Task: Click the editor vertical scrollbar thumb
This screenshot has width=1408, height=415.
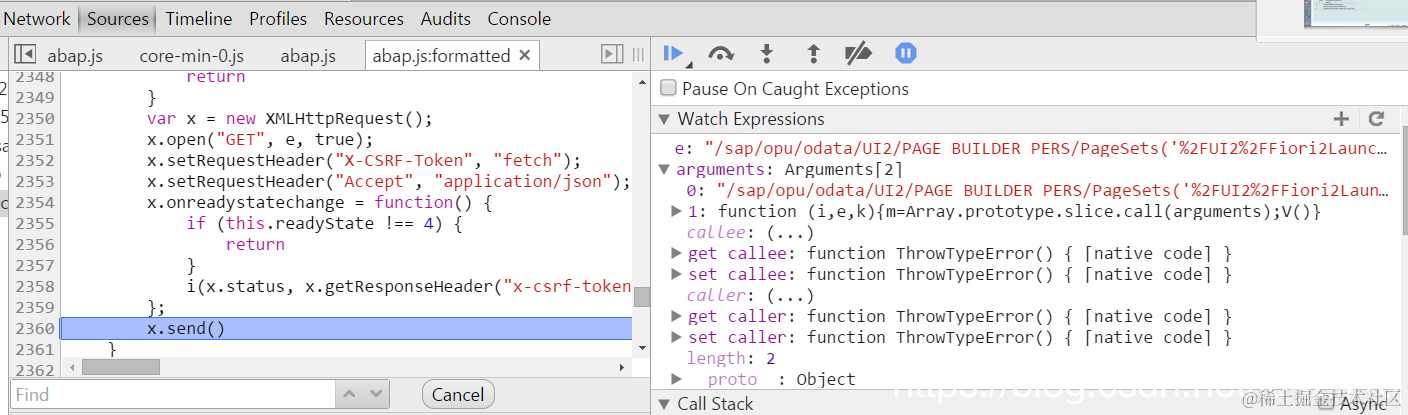Action: click(642, 296)
